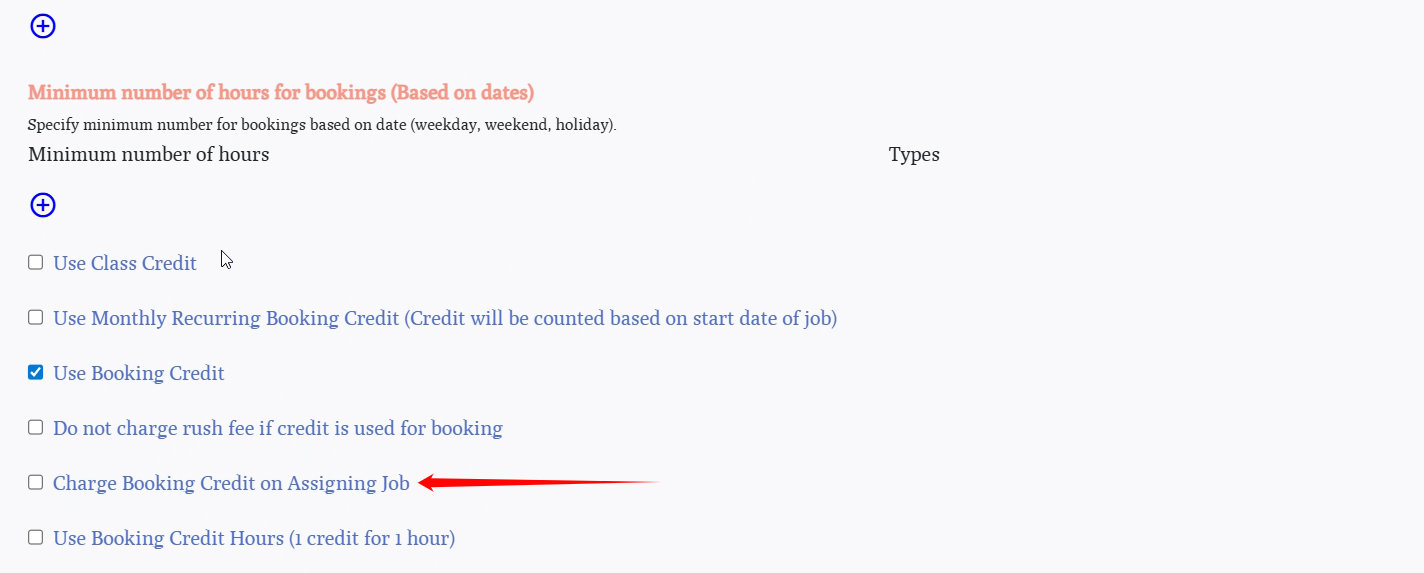Image resolution: width=1424 pixels, height=573 pixels.
Task: Click Charge Booking Credit on Assigning Job text
Action: (231, 484)
